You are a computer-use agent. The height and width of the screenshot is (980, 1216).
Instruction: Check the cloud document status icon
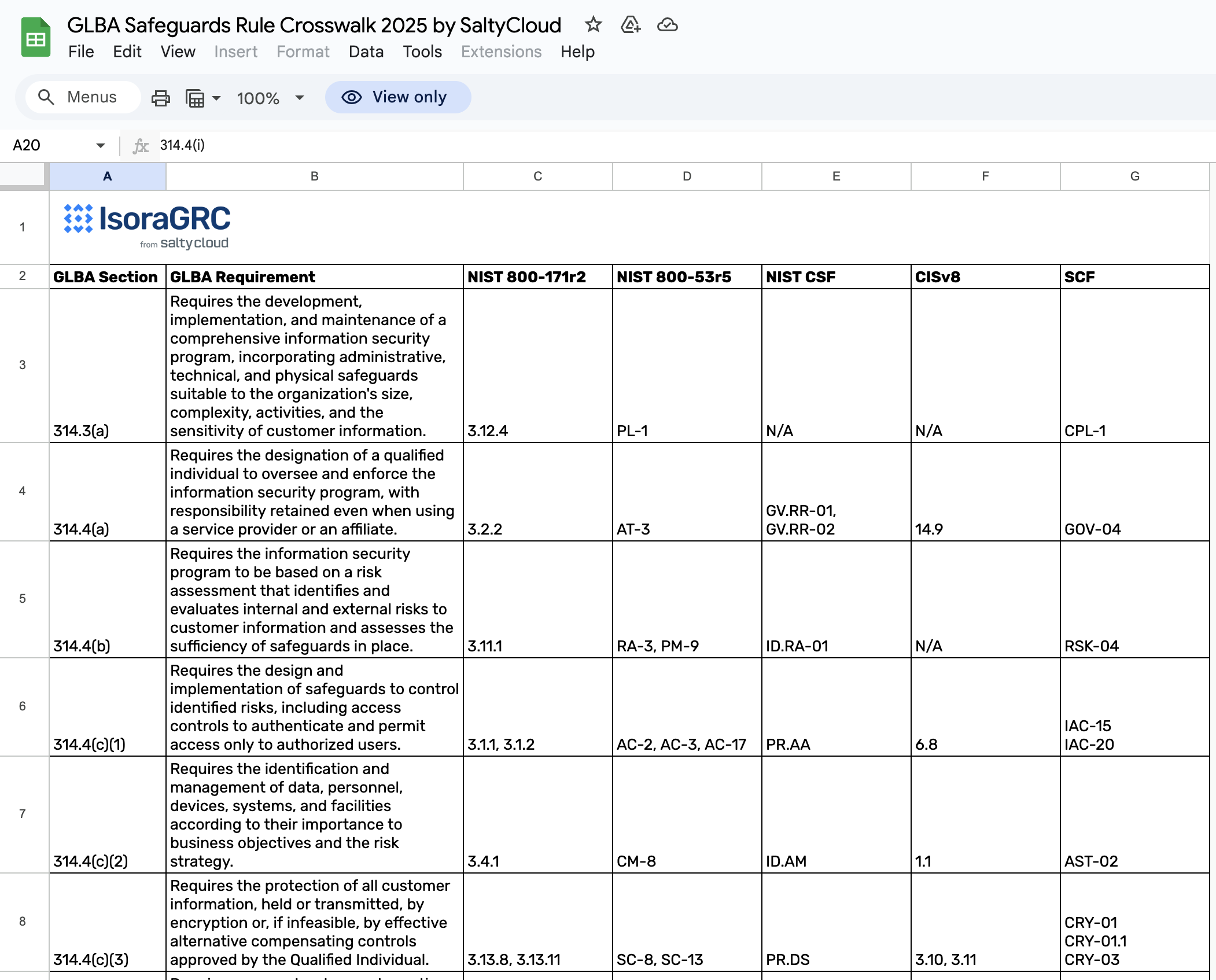pos(667,25)
